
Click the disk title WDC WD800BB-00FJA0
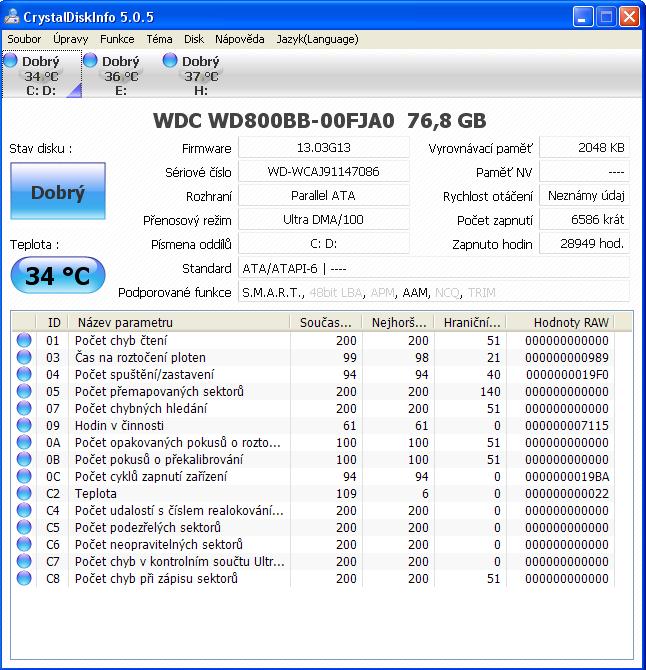(273, 121)
